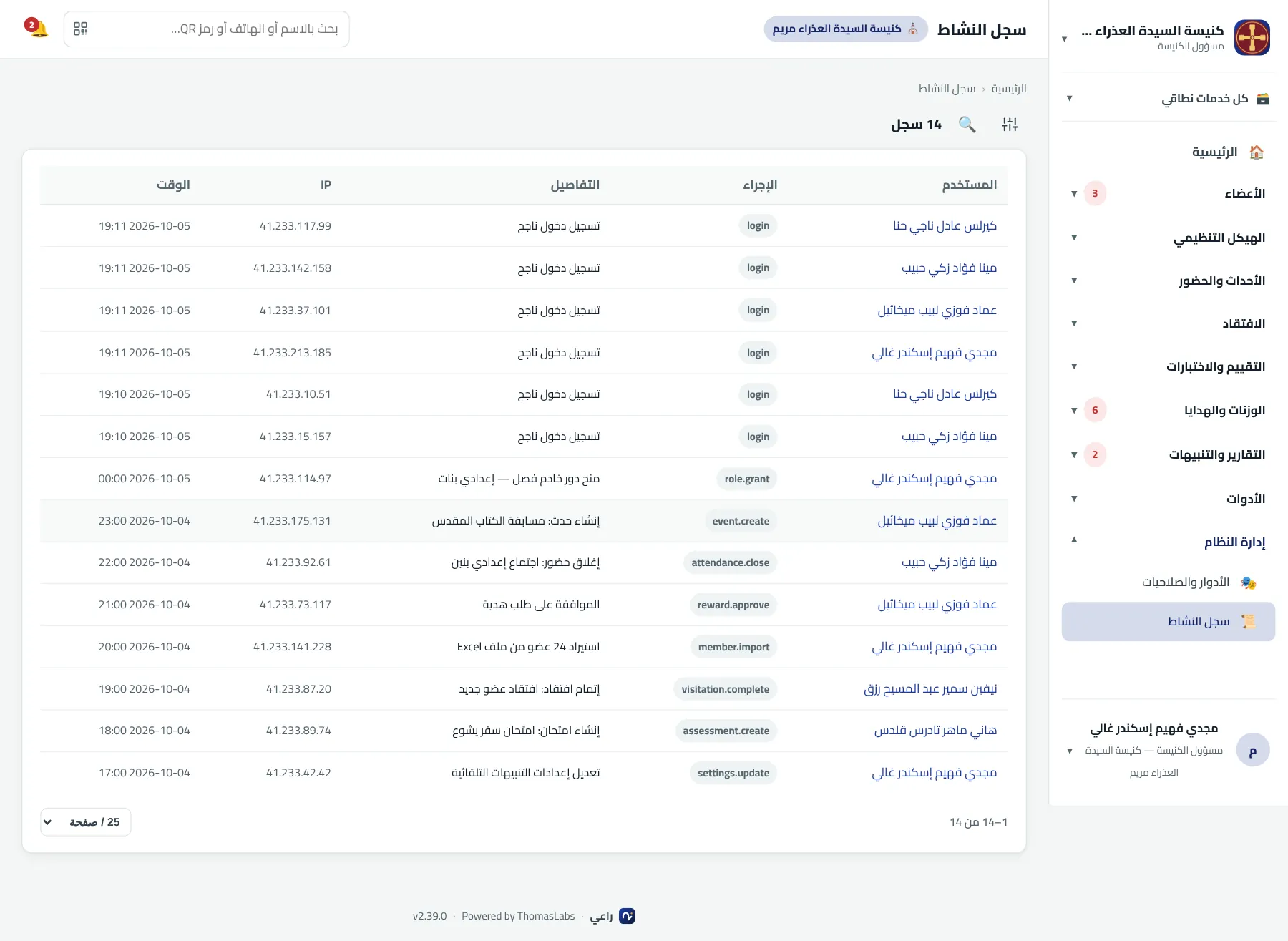Screen dimensions: 1288x941
Task: Expand the الافتقاد section
Action: click(x=1169, y=323)
